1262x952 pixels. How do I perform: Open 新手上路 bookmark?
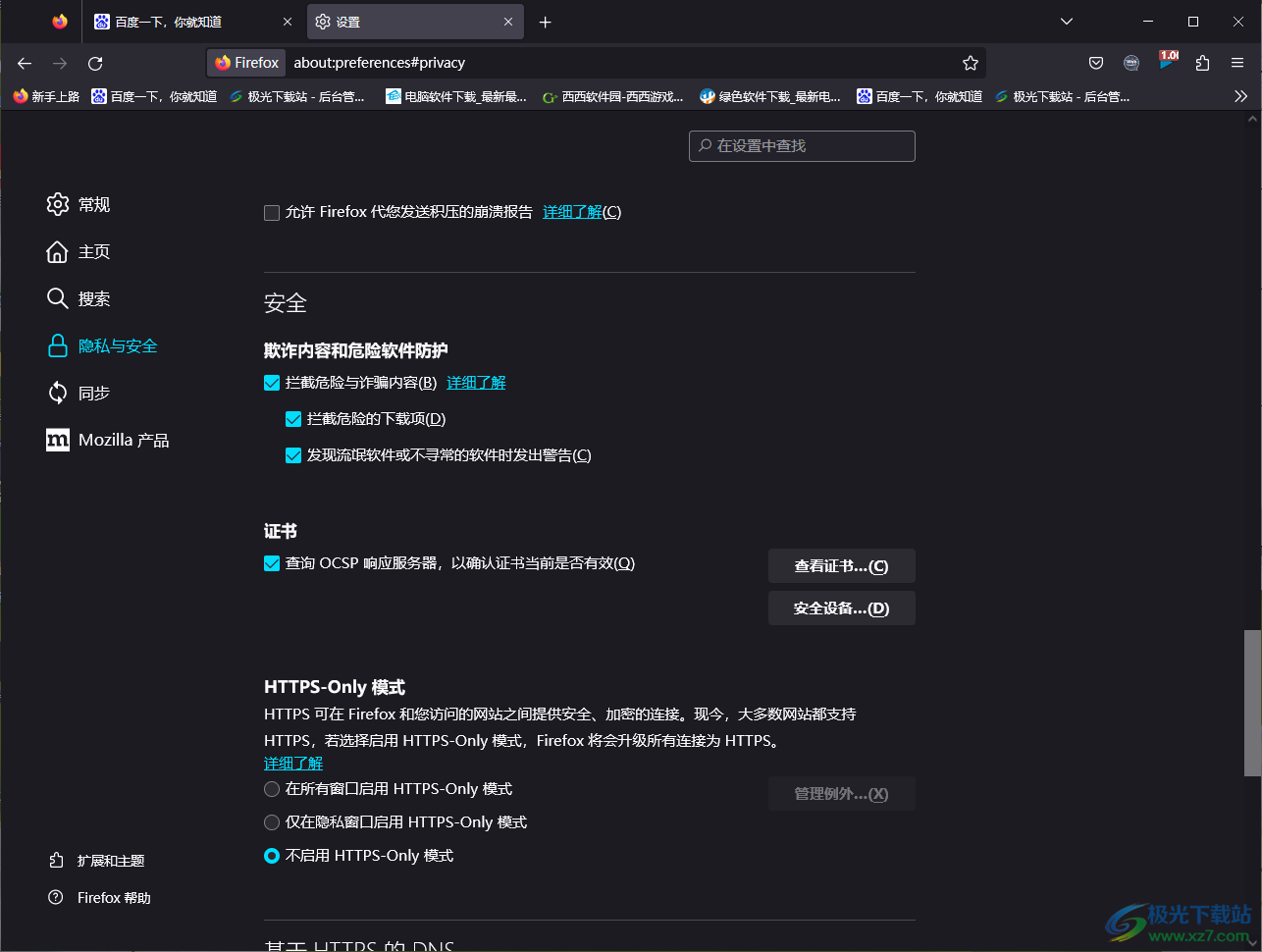pyautogui.click(x=46, y=96)
